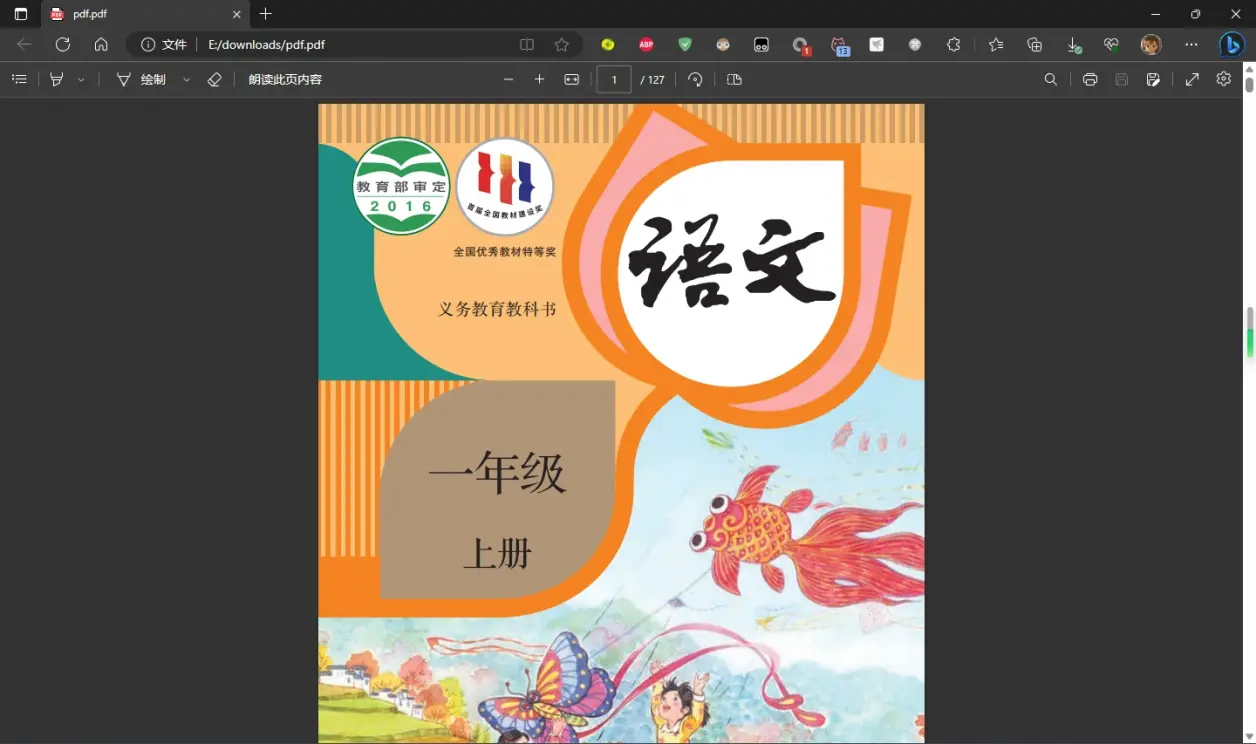Image resolution: width=1256 pixels, height=744 pixels.
Task: Open the Bing Copilot sidebar
Action: (x=1232, y=44)
